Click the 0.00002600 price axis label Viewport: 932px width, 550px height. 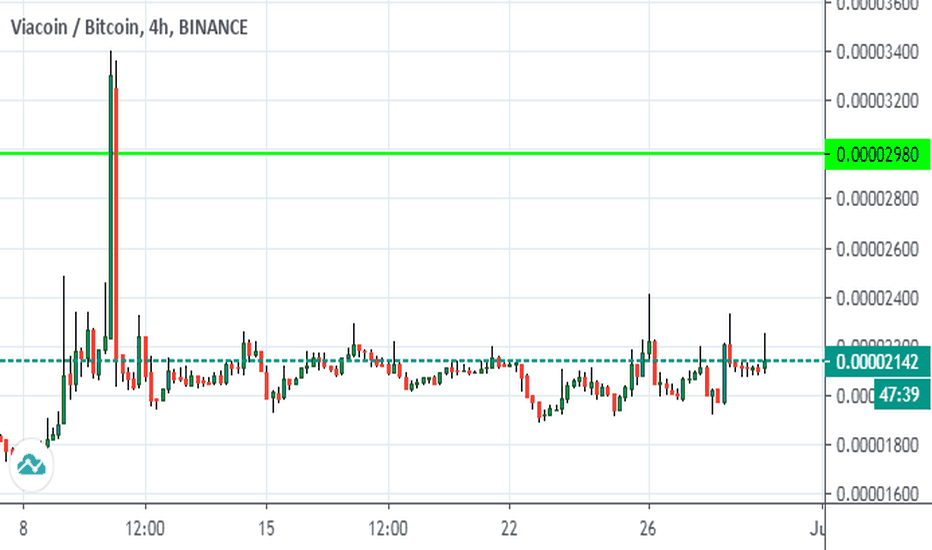coord(877,249)
